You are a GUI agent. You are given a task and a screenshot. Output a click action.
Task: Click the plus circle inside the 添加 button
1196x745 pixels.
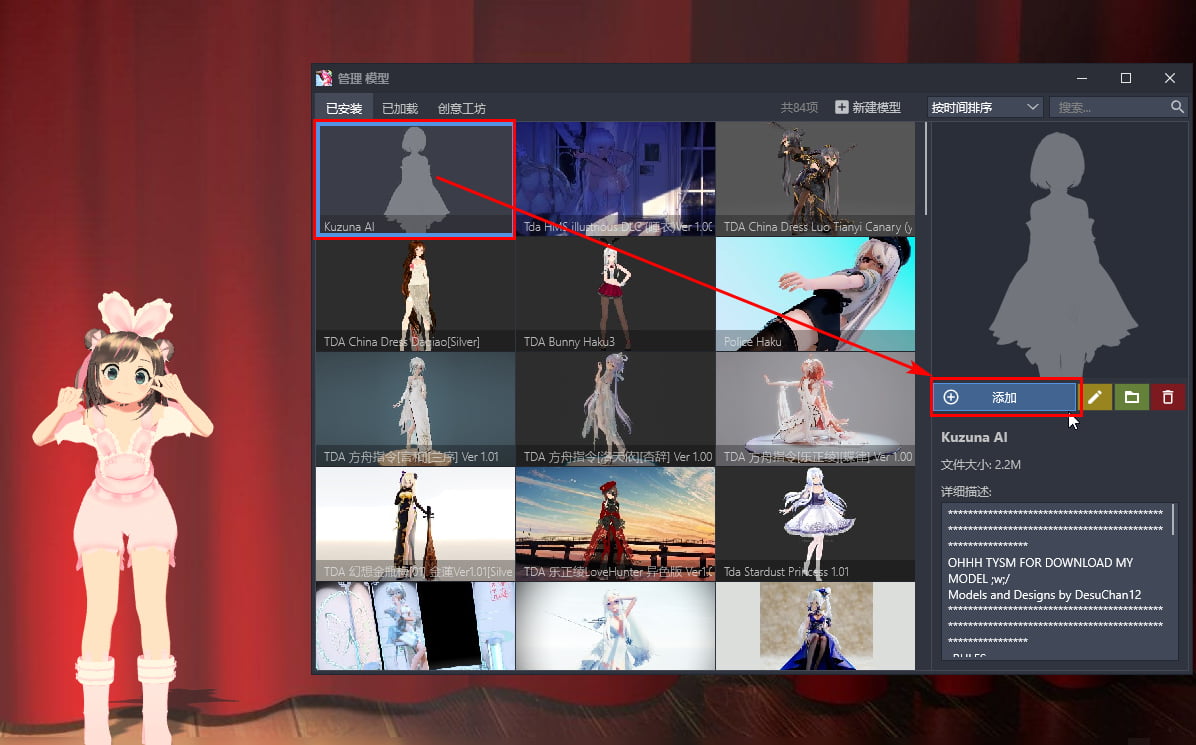tap(951, 397)
